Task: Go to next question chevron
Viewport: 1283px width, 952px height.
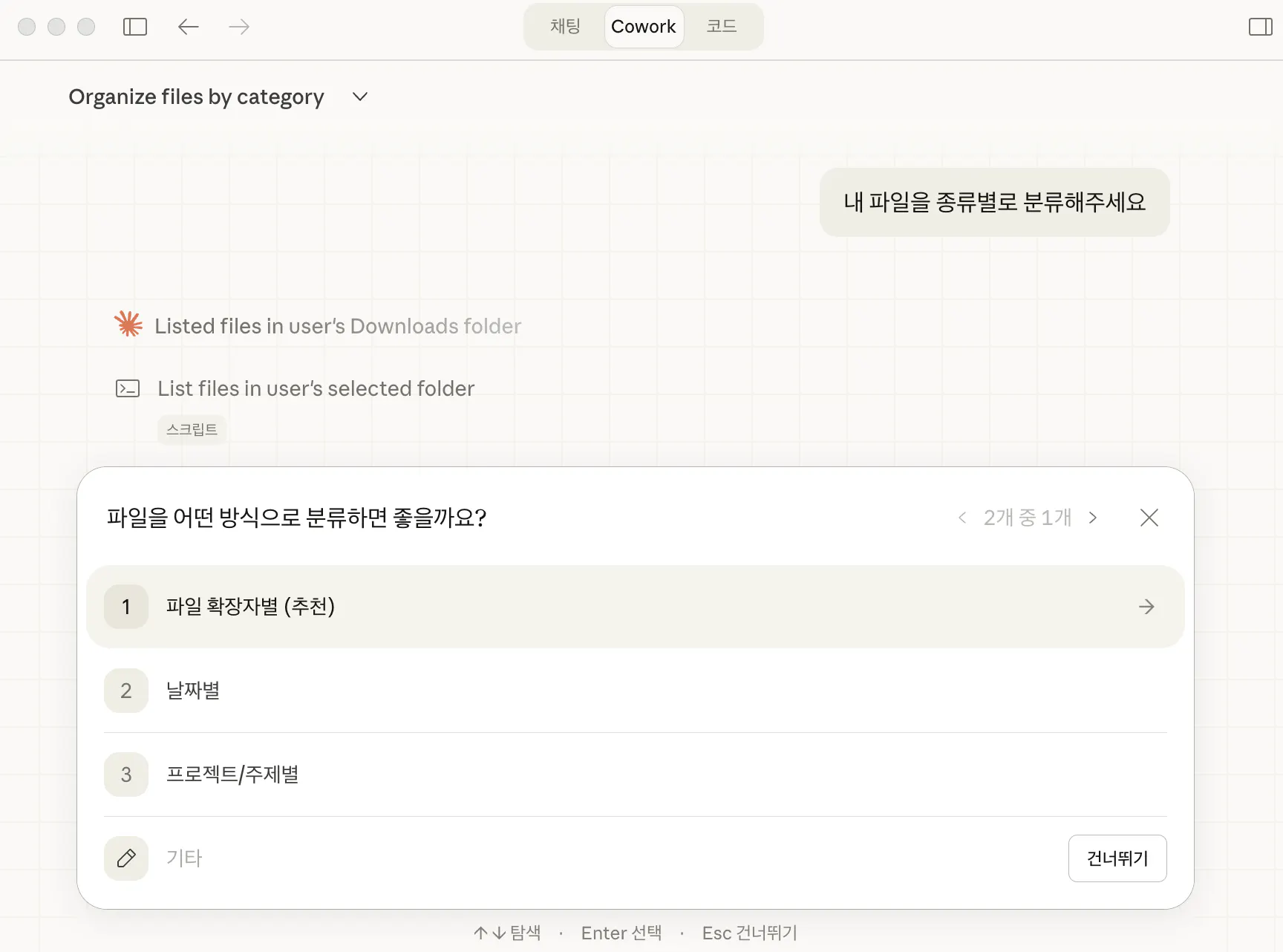Action: click(x=1093, y=518)
